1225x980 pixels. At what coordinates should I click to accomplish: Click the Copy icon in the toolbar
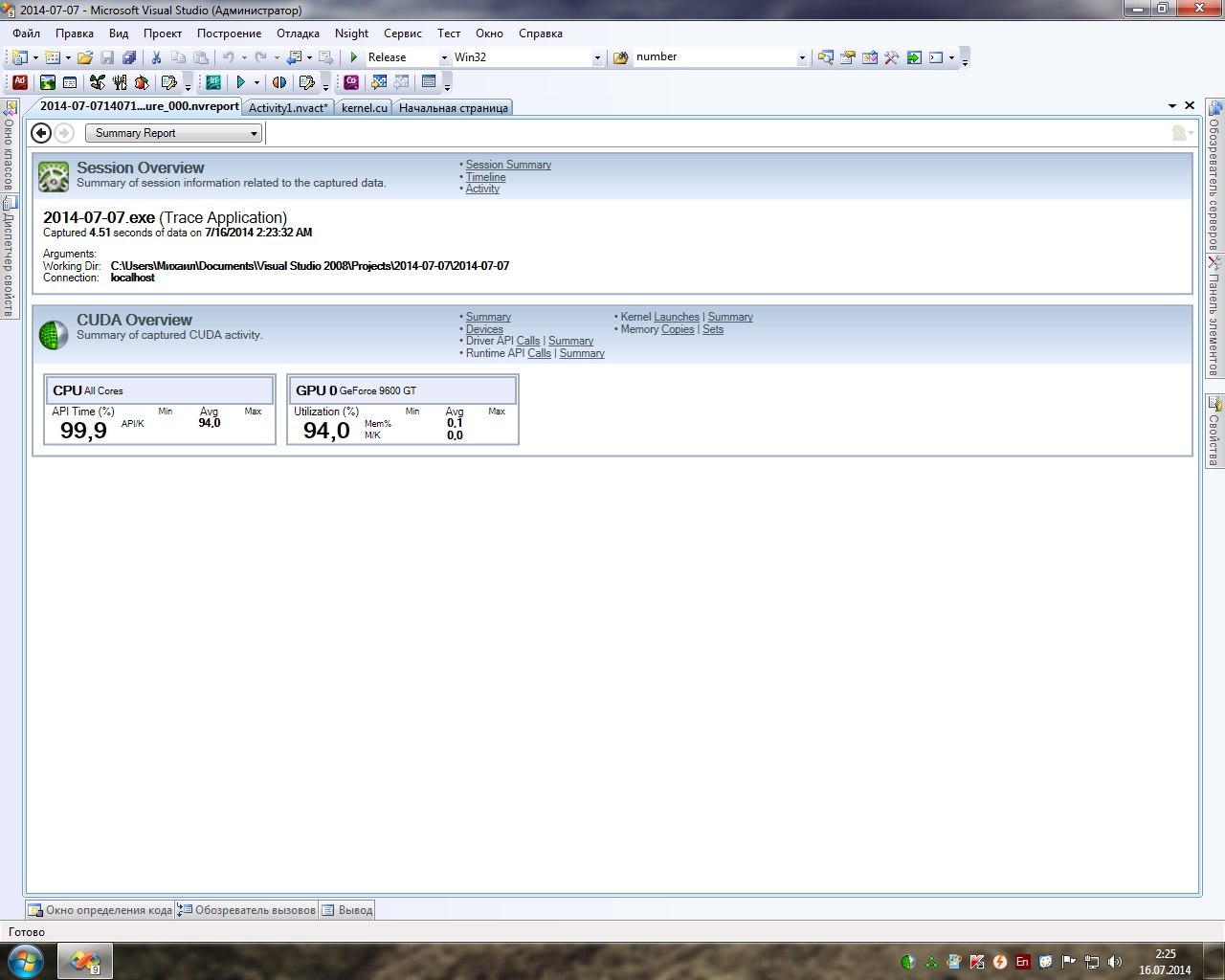[178, 57]
